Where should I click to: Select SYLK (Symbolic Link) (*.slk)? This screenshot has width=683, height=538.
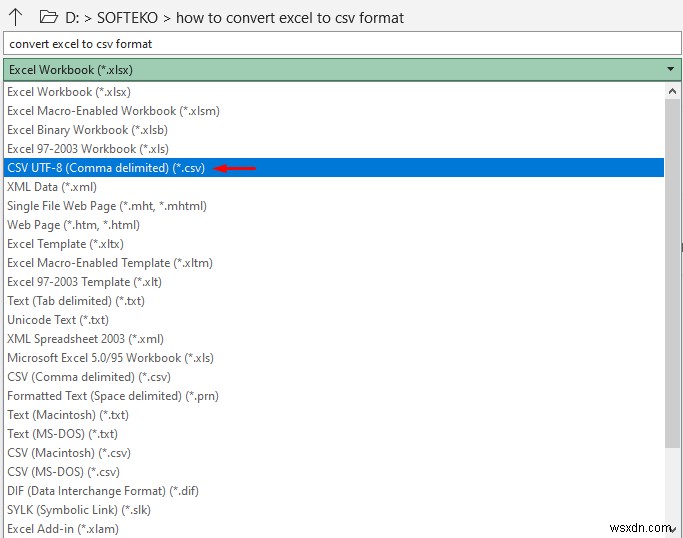[334, 510]
